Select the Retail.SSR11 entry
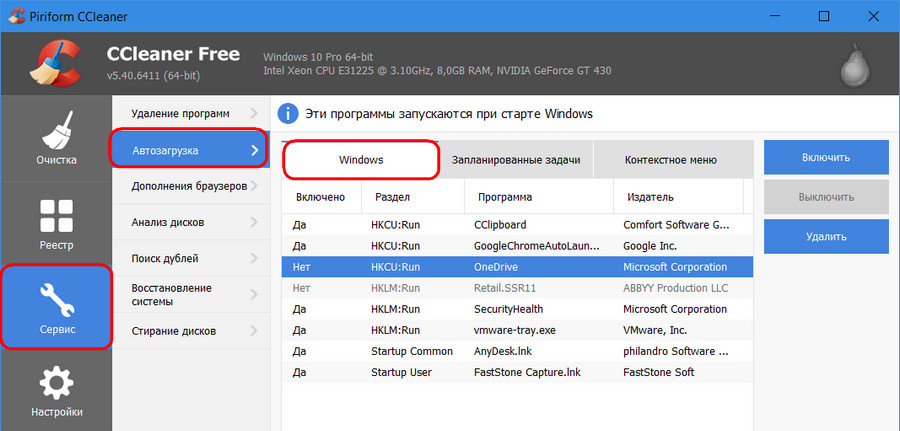Viewport: 900px width, 431px height. (517, 288)
